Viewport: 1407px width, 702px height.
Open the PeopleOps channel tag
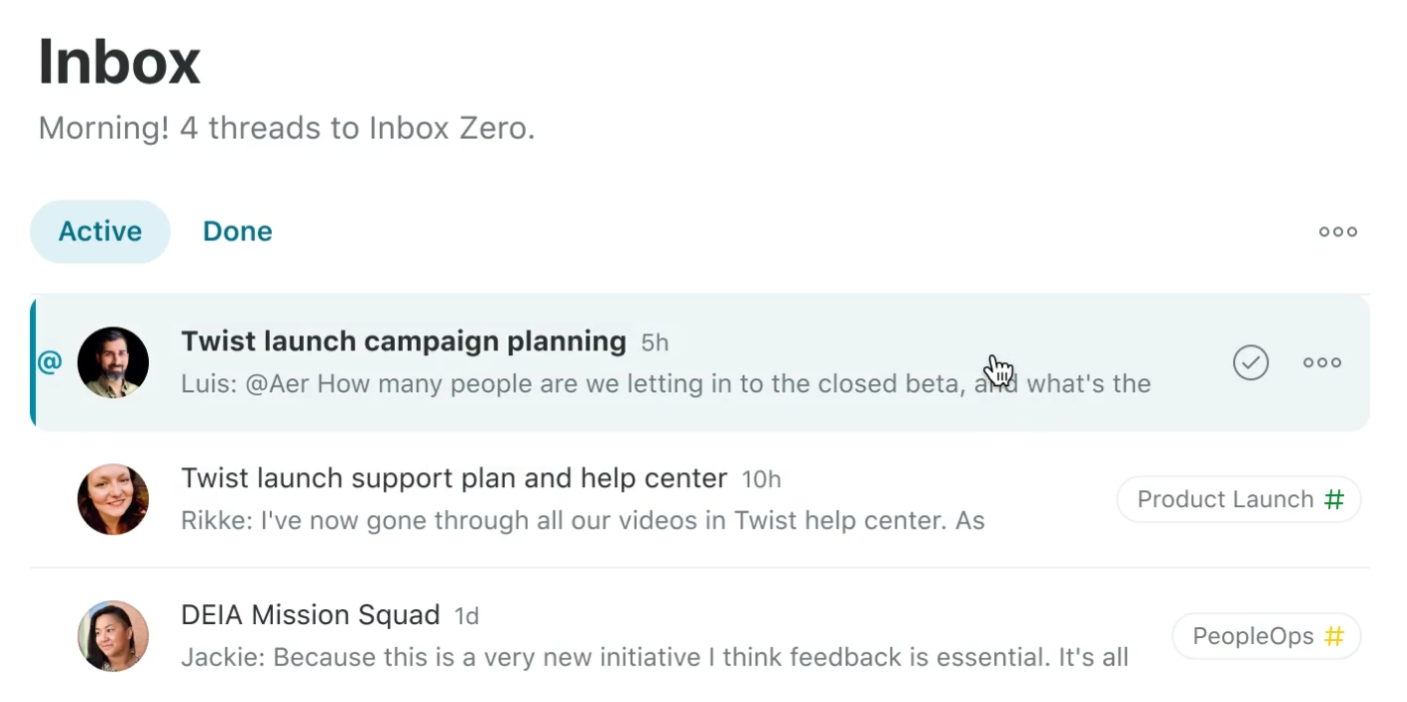pos(1267,636)
